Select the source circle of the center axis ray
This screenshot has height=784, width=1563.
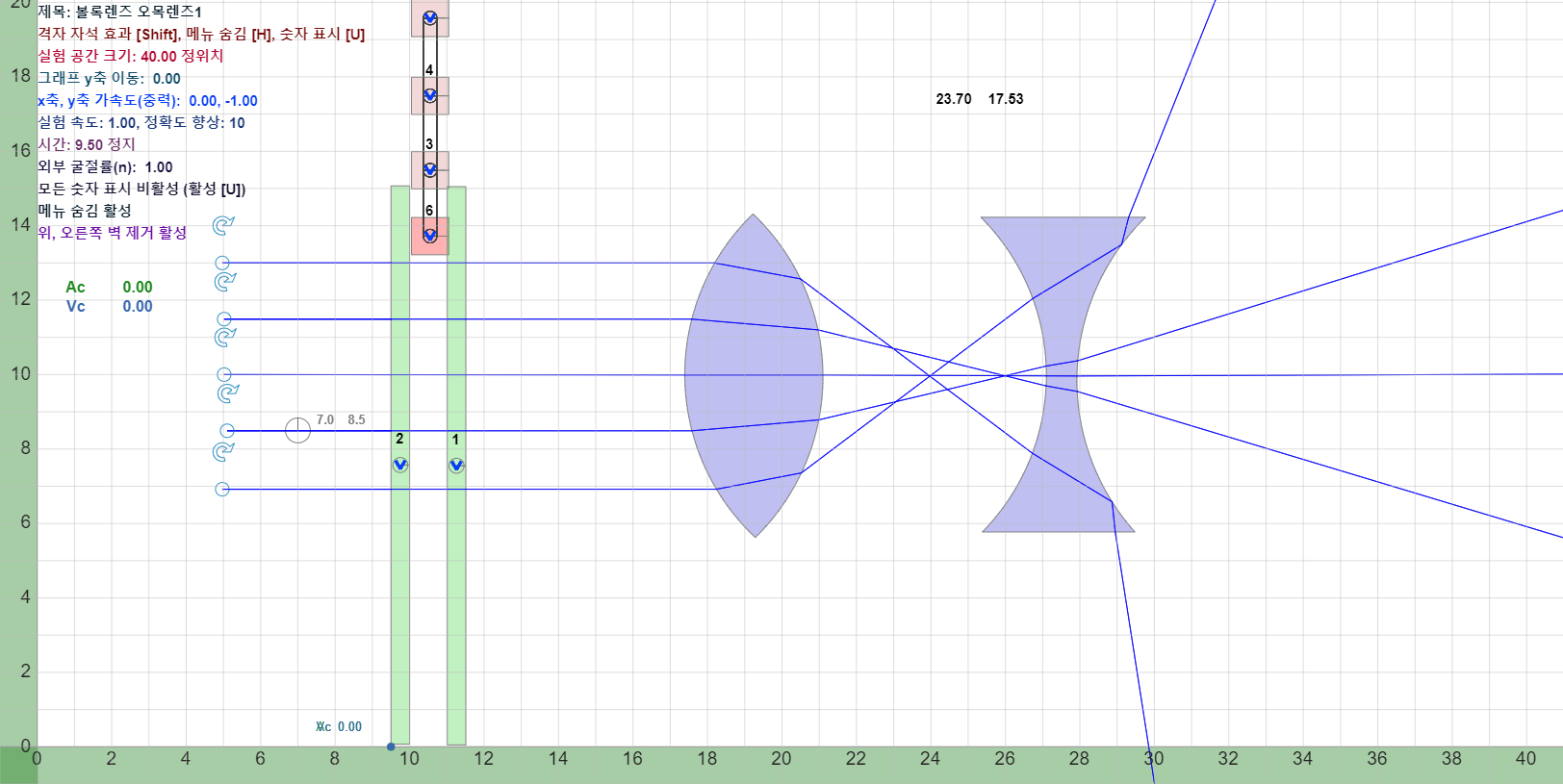pos(224,374)
